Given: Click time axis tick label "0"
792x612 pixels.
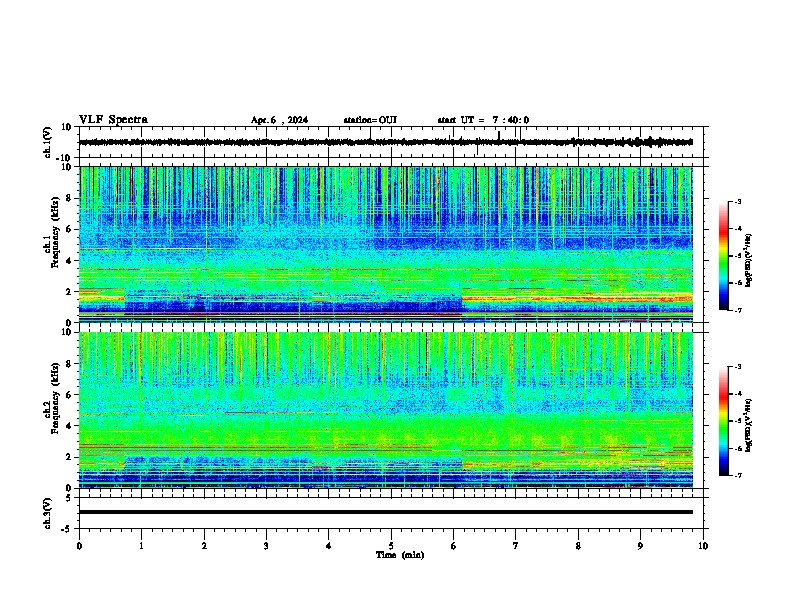Looking at the screenshot, I should coord(79,546).
